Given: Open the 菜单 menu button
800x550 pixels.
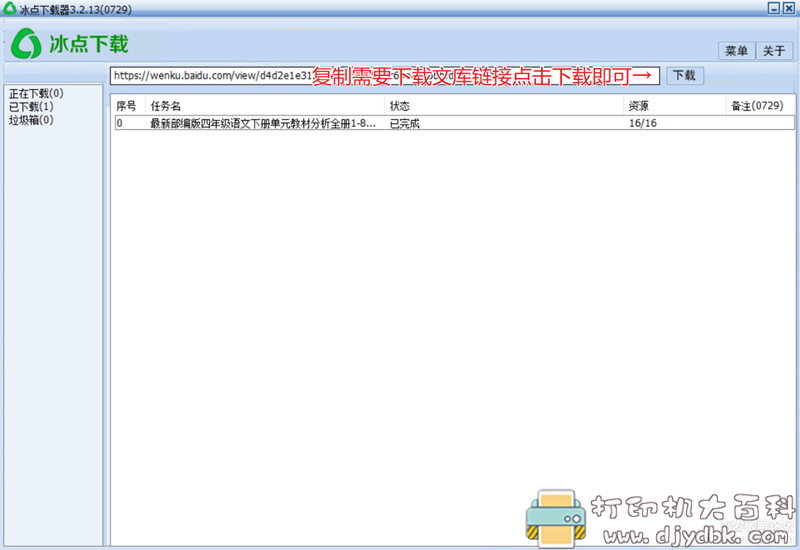Looking at the screenshot, I should (736, 51).
